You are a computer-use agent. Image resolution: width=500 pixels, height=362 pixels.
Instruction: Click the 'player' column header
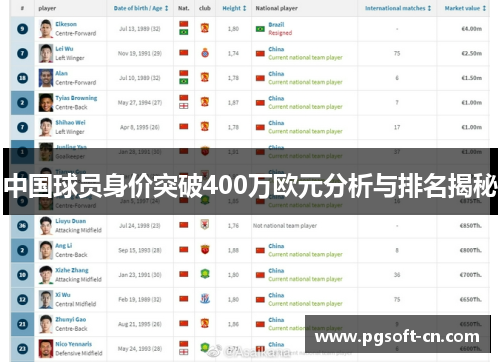(47, 8)
